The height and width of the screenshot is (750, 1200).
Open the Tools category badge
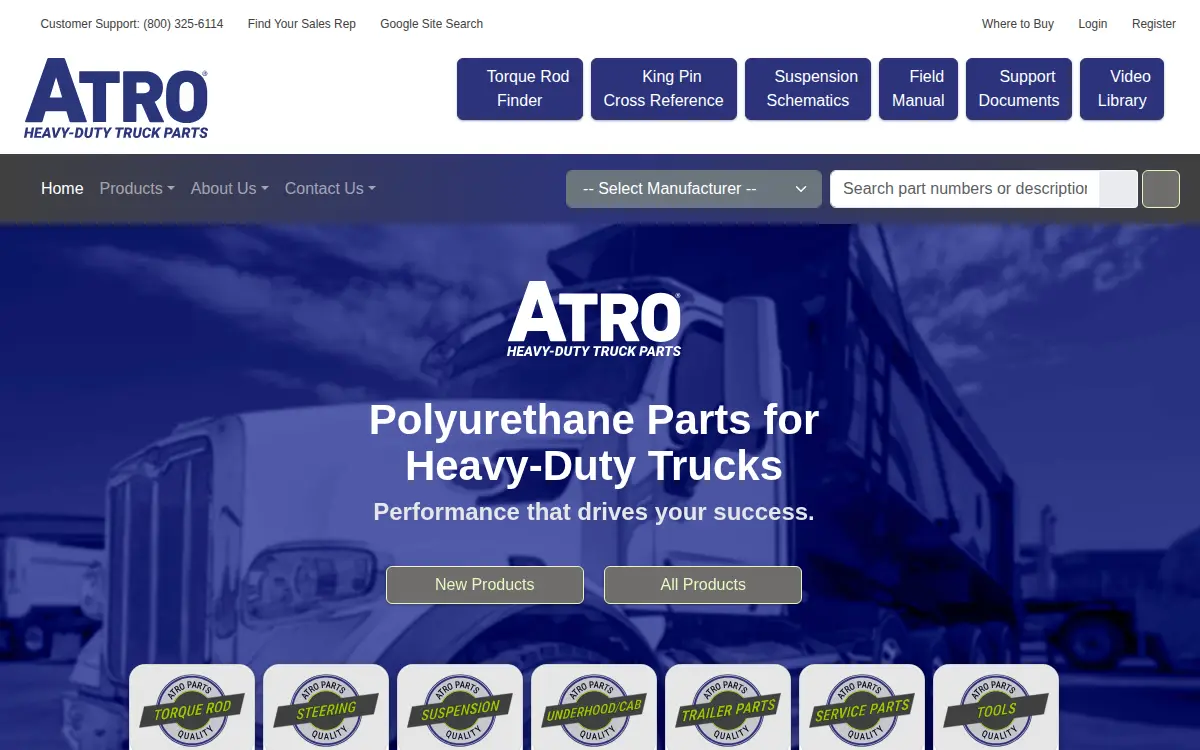996,707
